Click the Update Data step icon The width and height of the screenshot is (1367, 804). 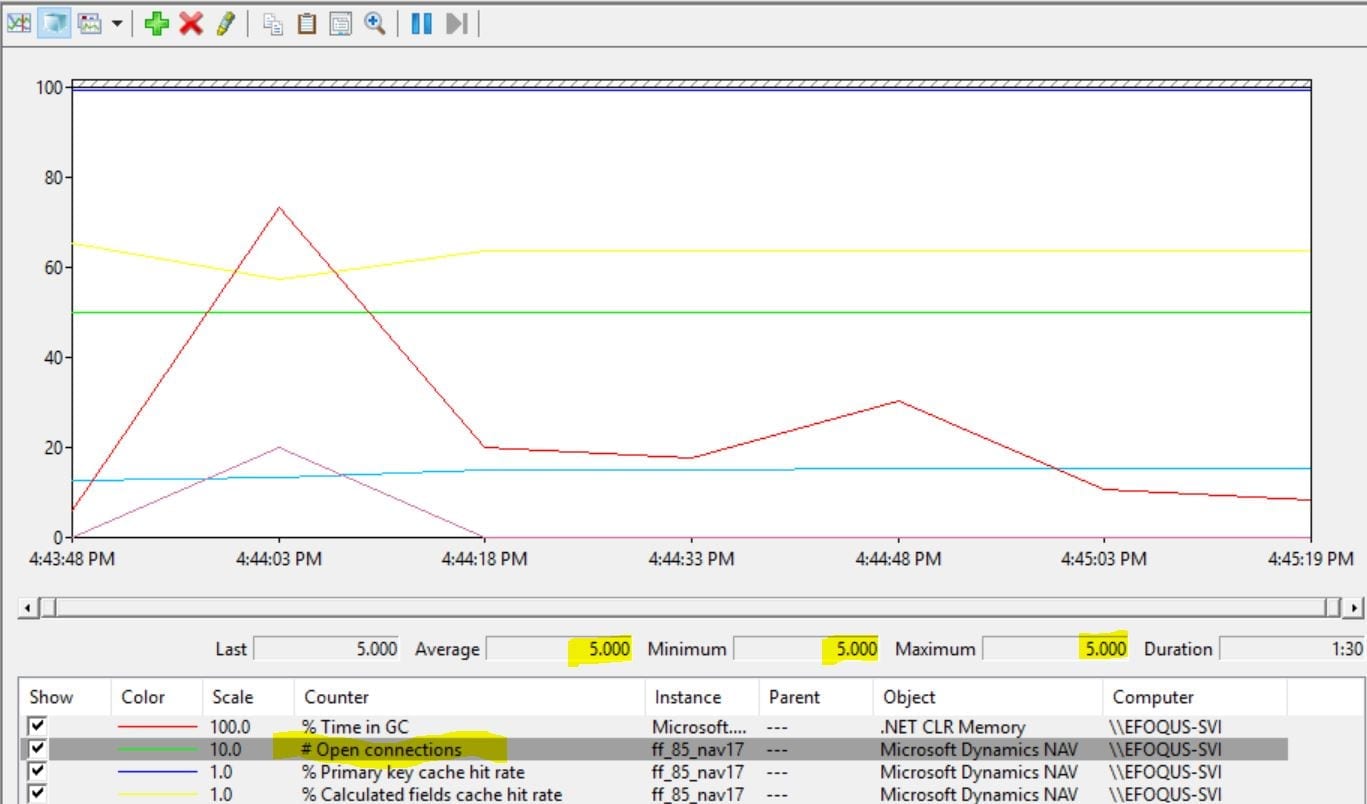point(457,23)
